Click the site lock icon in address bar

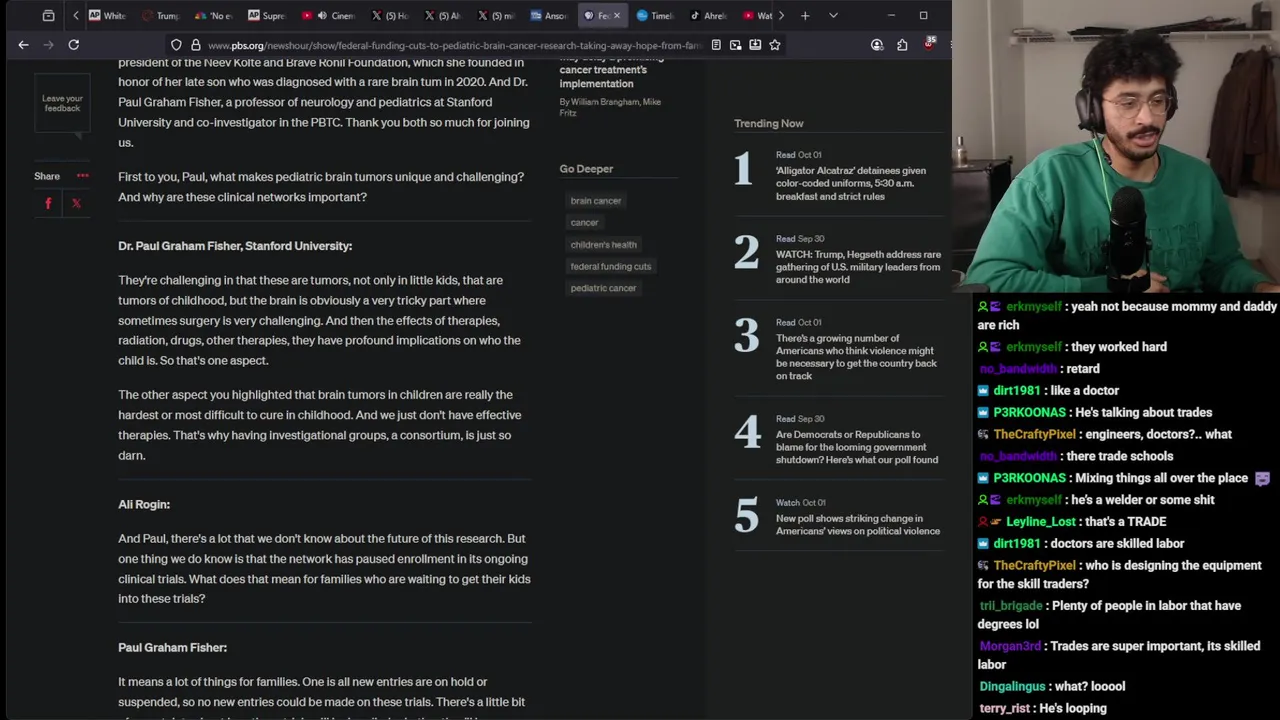click(196, 45)
